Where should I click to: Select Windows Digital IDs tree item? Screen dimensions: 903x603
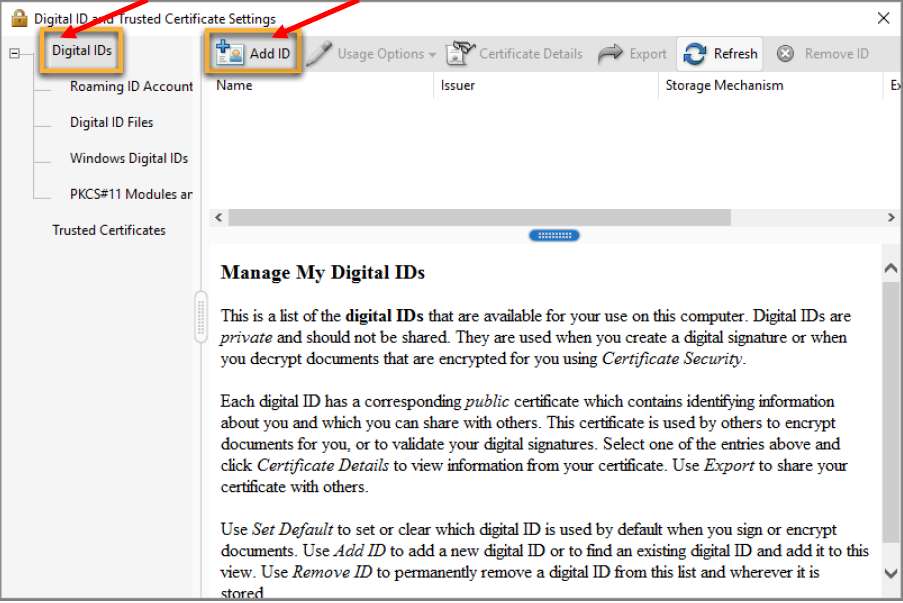coord(129,158)
